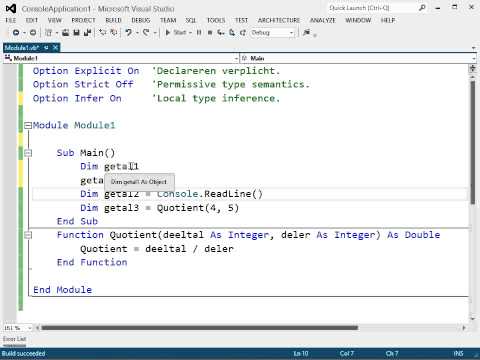Open the PROJECT menu
The height and width of the screenshot is (360, 480).
click(83, 20)
